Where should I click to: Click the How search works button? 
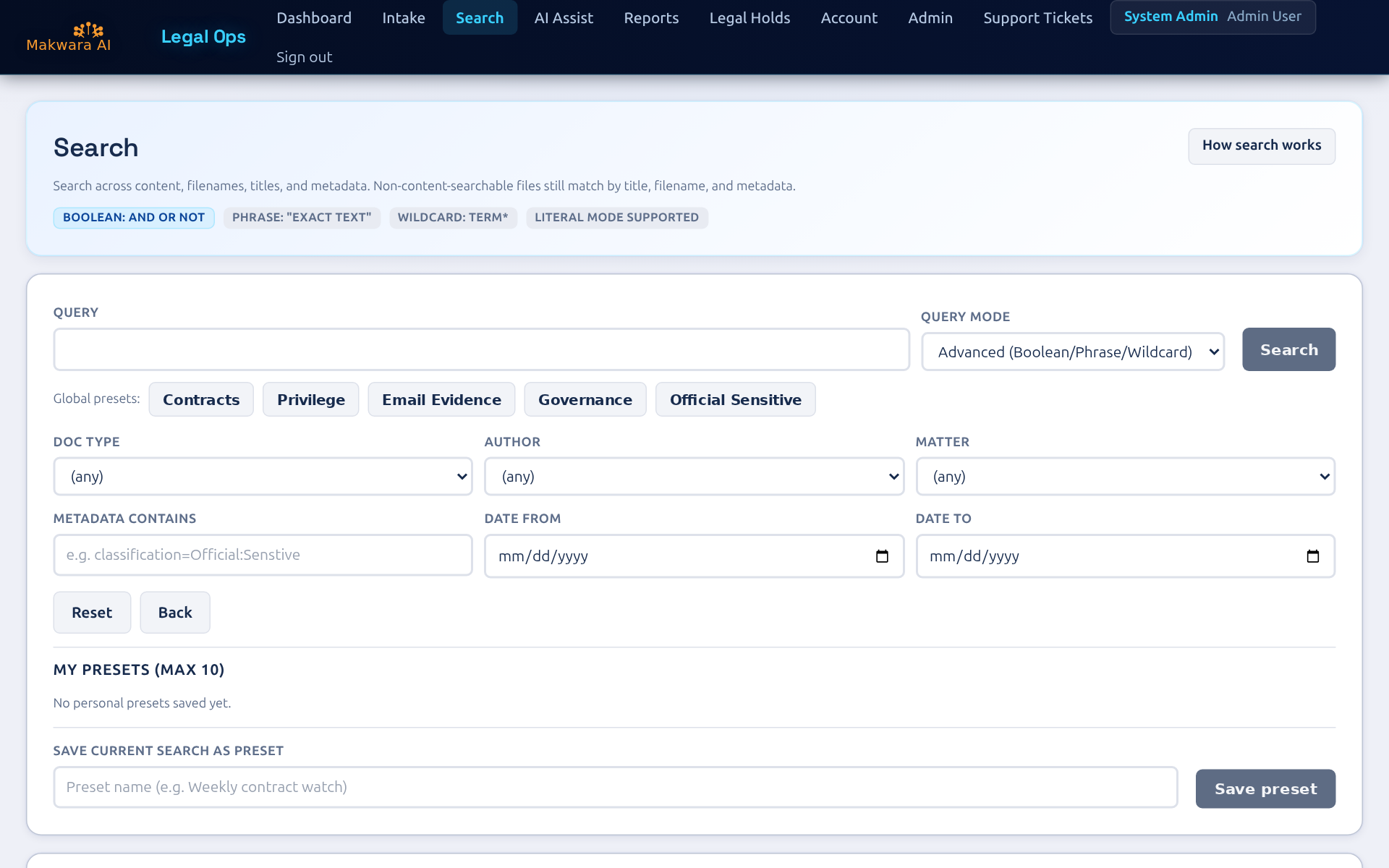tap(1261, 145)
